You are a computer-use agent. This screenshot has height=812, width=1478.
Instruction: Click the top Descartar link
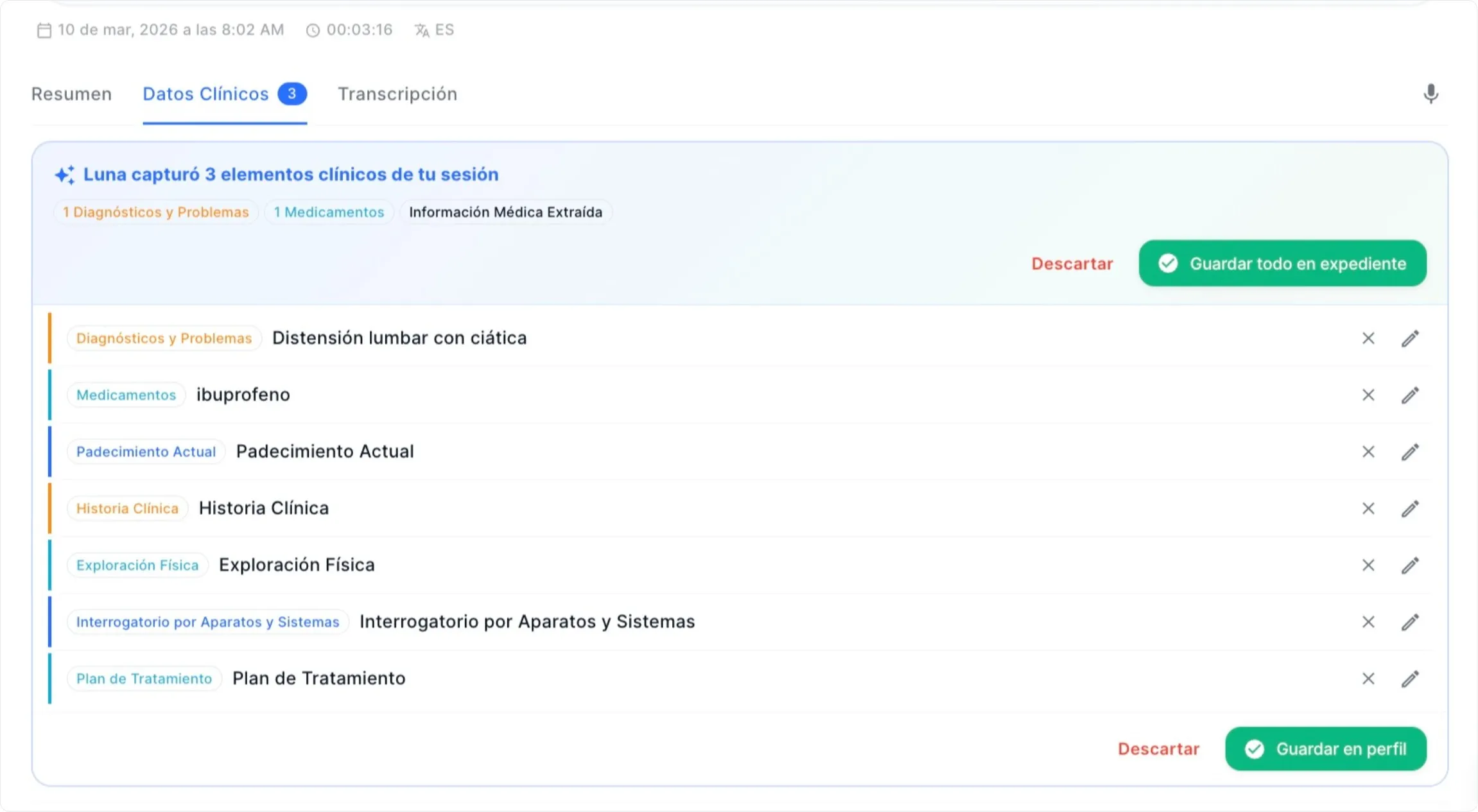1072,263
